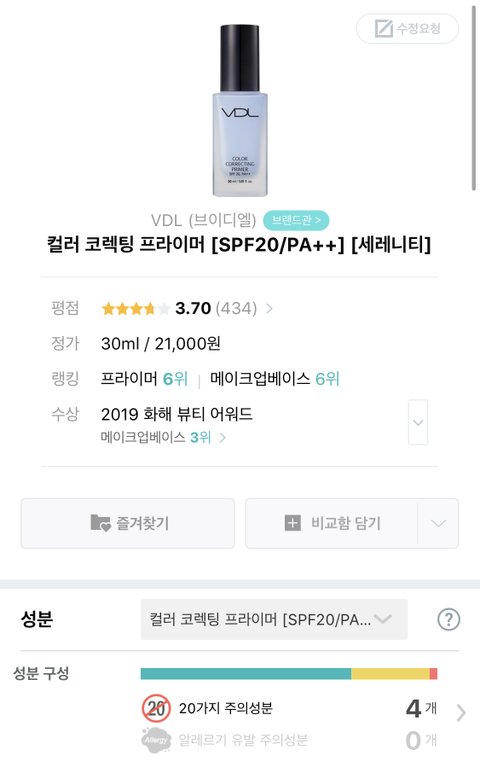Click the VDL primer product image
This screenshot has height=767, width=480.
(x=240, y=111)
